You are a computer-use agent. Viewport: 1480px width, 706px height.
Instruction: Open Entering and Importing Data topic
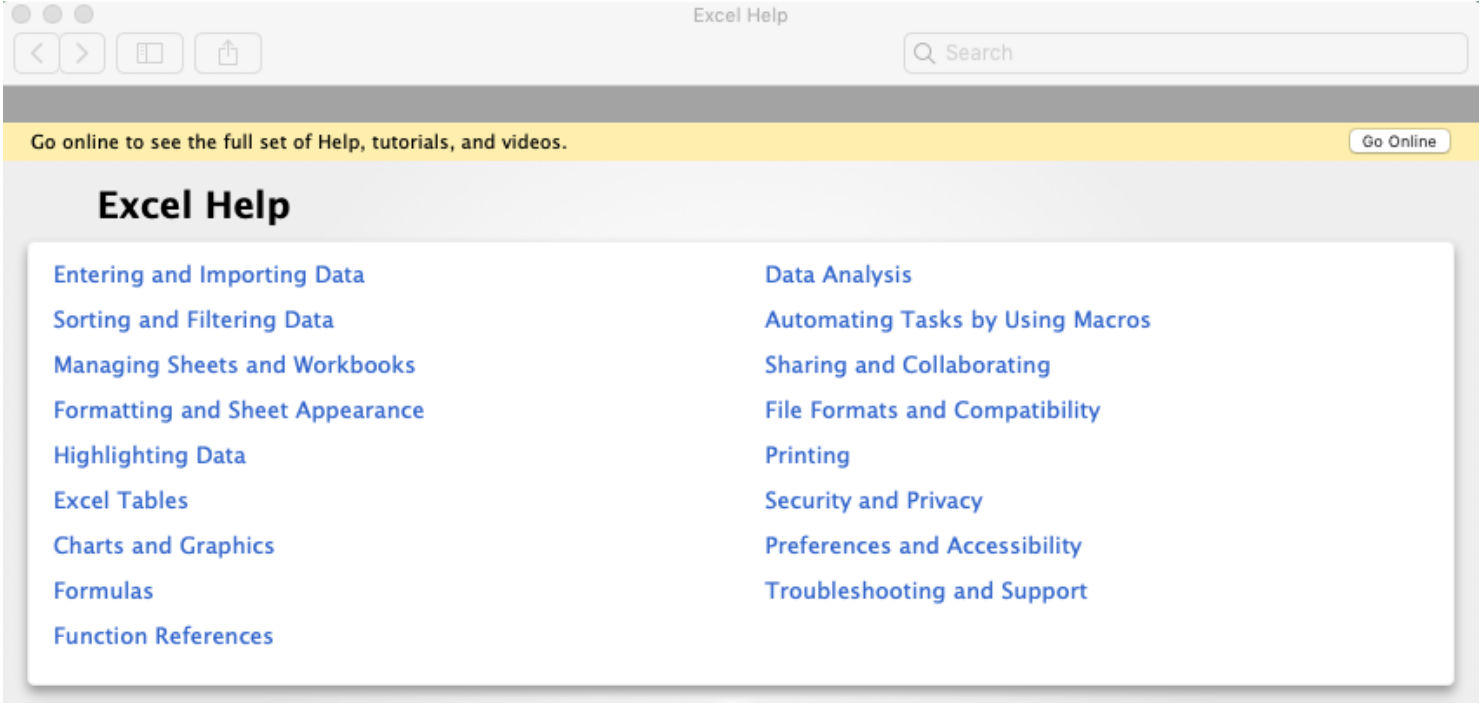point(209,274)
